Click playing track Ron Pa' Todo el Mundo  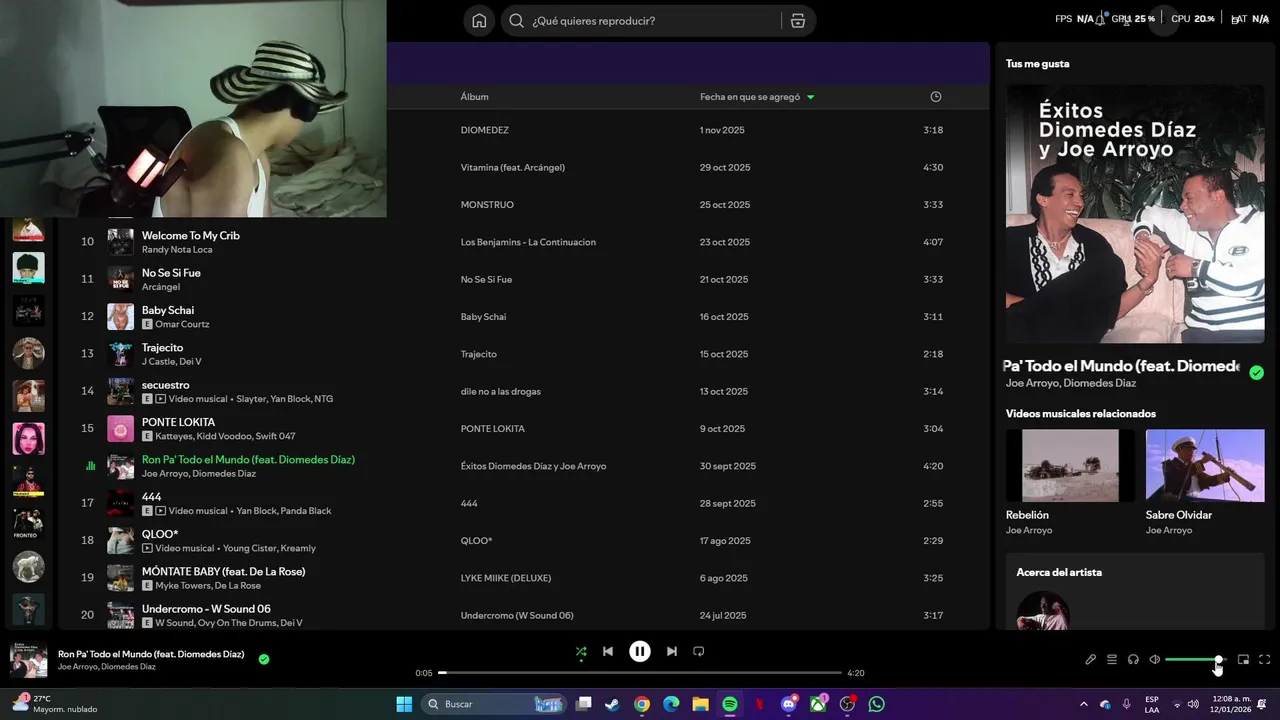(248, 460)
